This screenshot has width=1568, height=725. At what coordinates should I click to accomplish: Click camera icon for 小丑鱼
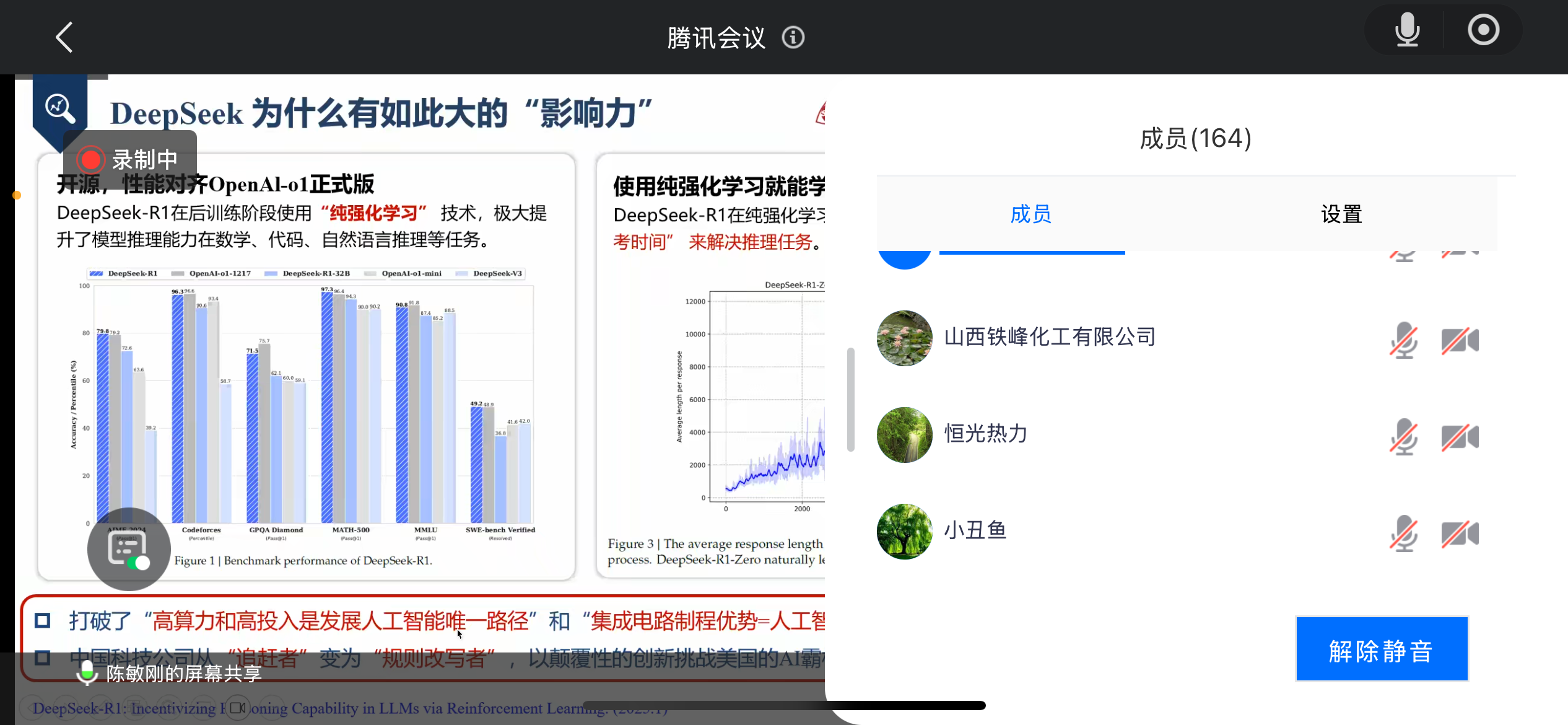coord(1460,534)
